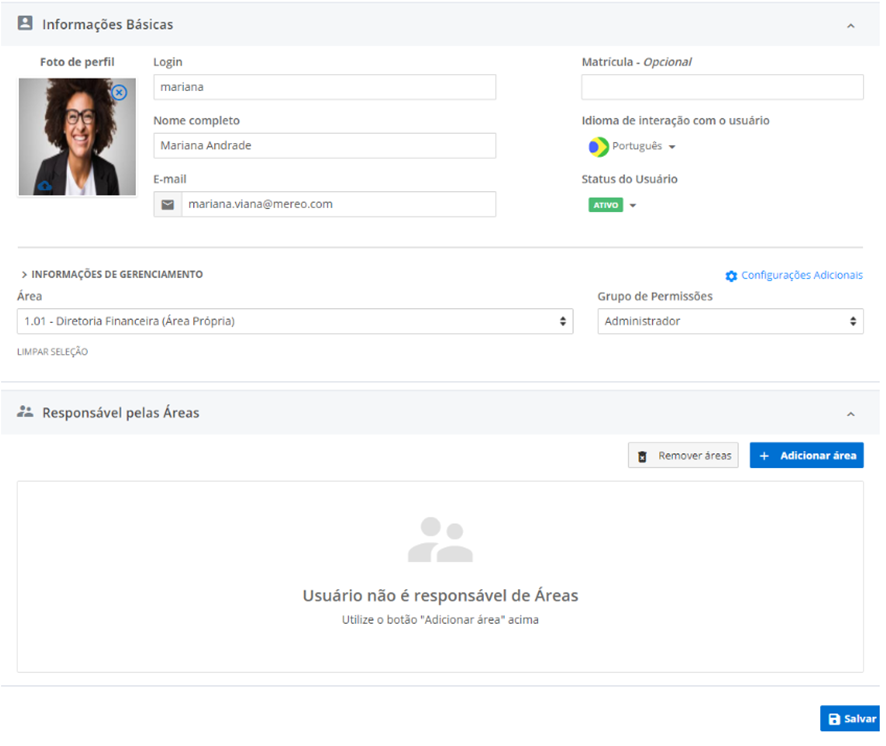Collapse the Responsável pelas Áreas section
This screenshot has width=886, height=746.
[850, 414]
